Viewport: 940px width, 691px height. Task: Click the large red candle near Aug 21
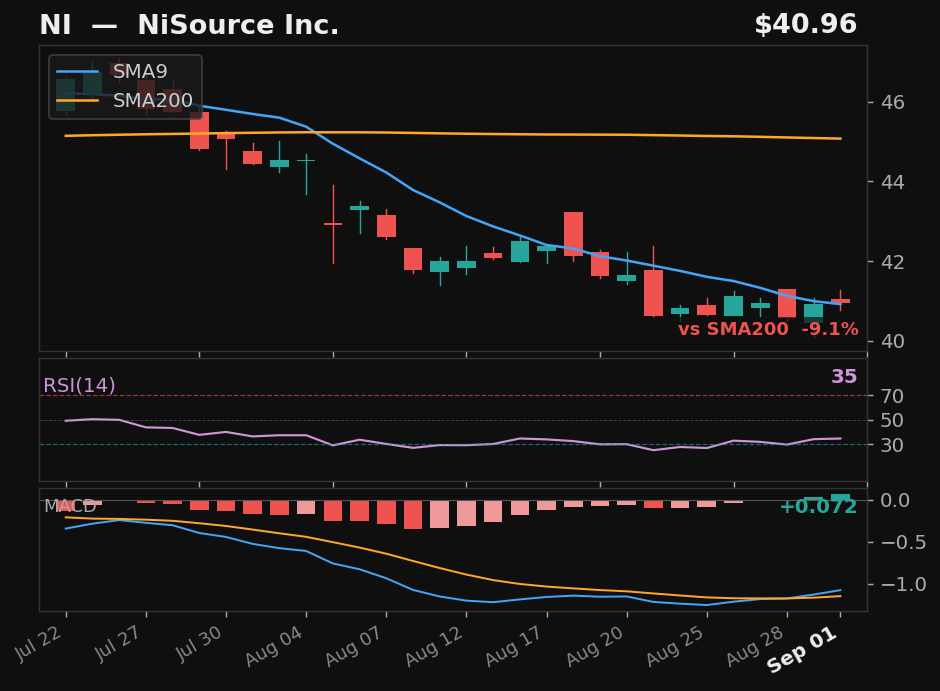coord(653,292)
